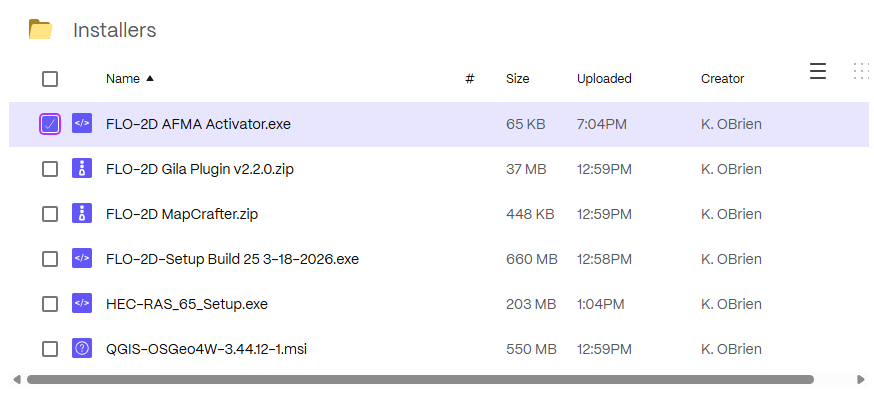Sort by the # column header
This screenshot has width=874, height=396.
tap(469, 79)
